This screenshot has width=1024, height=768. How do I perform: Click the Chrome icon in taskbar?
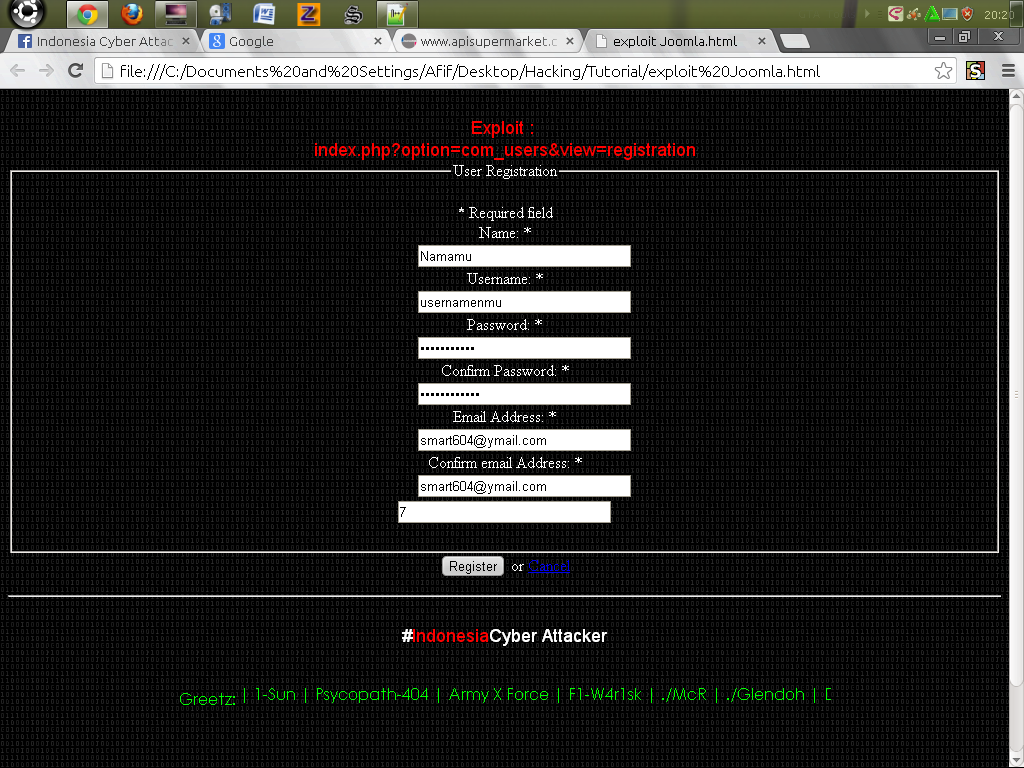[x=88, y=14]
